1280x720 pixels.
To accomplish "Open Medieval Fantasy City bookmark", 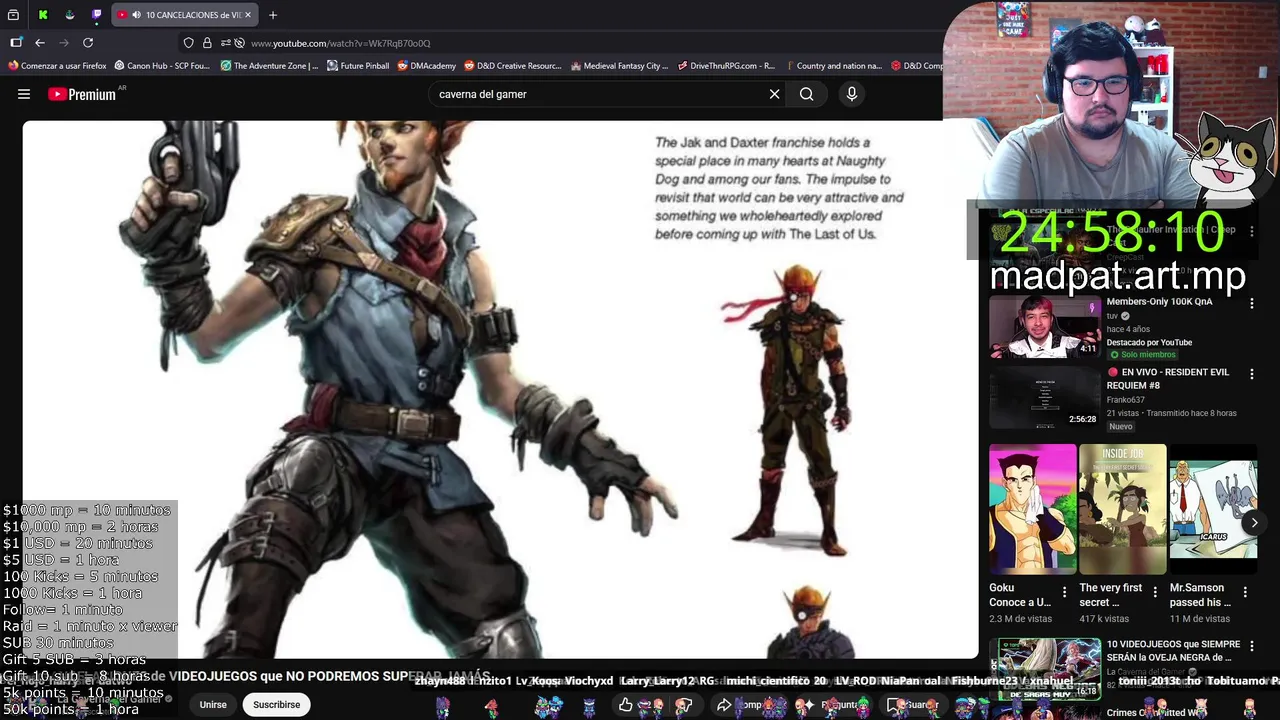I will click(x=619, y=66).
